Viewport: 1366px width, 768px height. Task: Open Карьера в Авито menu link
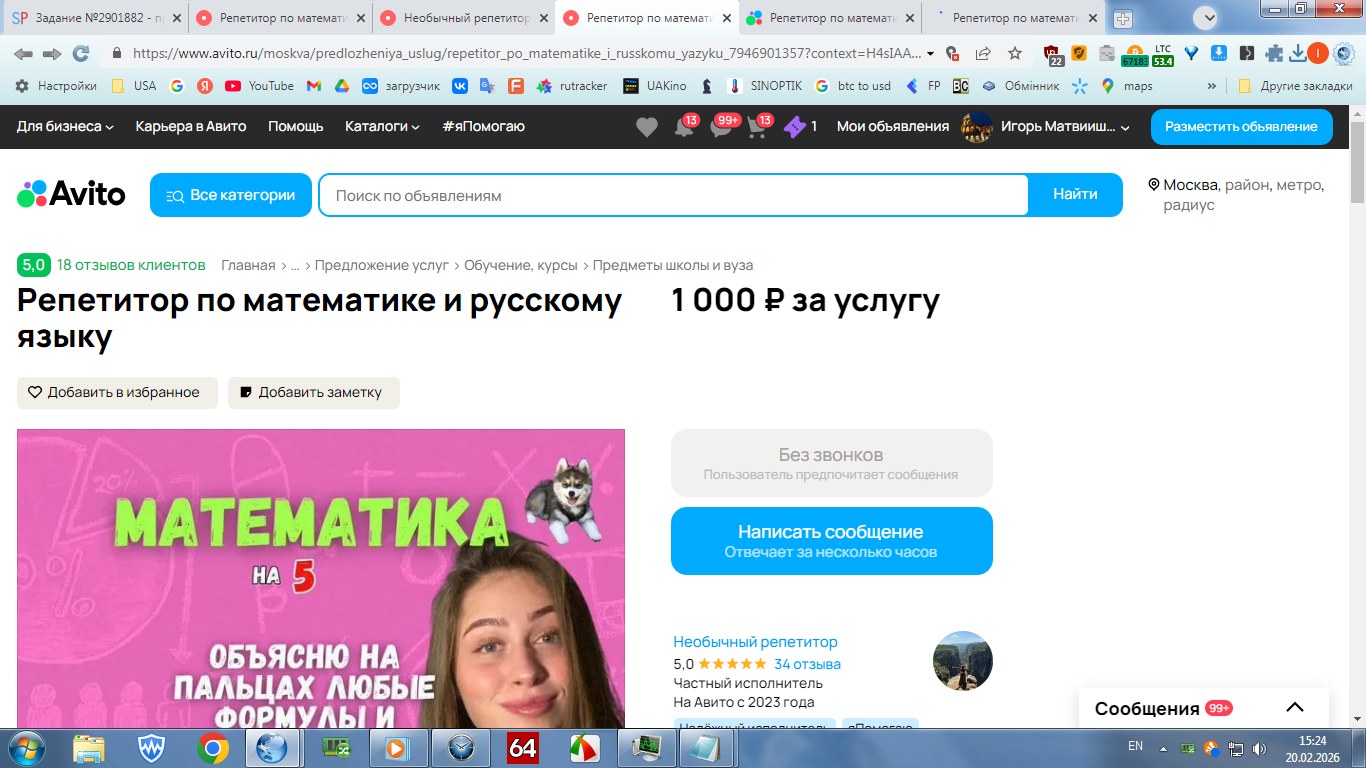click(191, 127)
